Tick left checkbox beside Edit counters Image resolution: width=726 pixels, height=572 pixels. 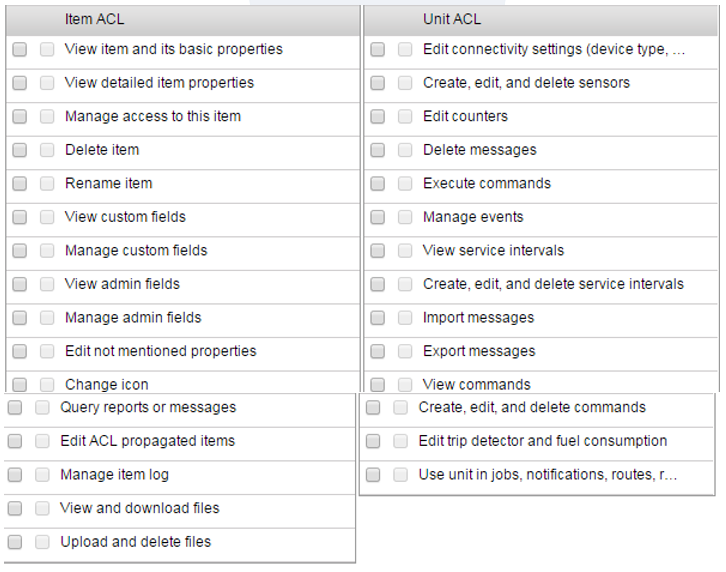[x=377, y=117]
